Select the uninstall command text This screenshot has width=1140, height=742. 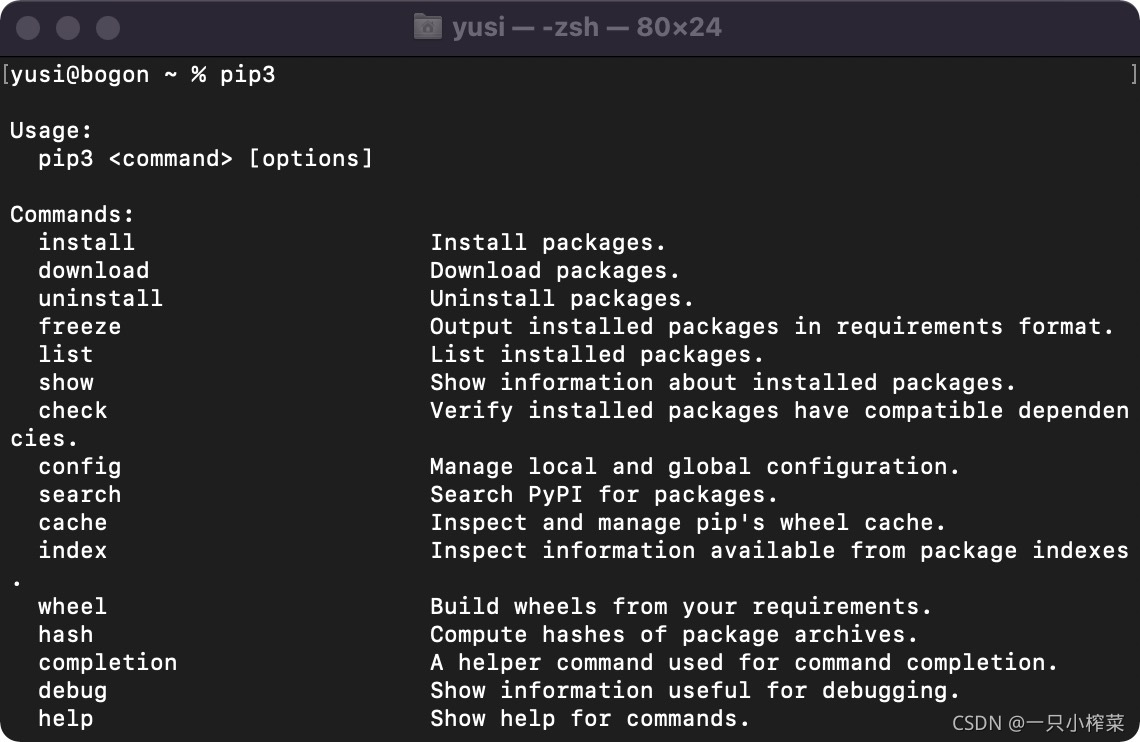[100, 298]
